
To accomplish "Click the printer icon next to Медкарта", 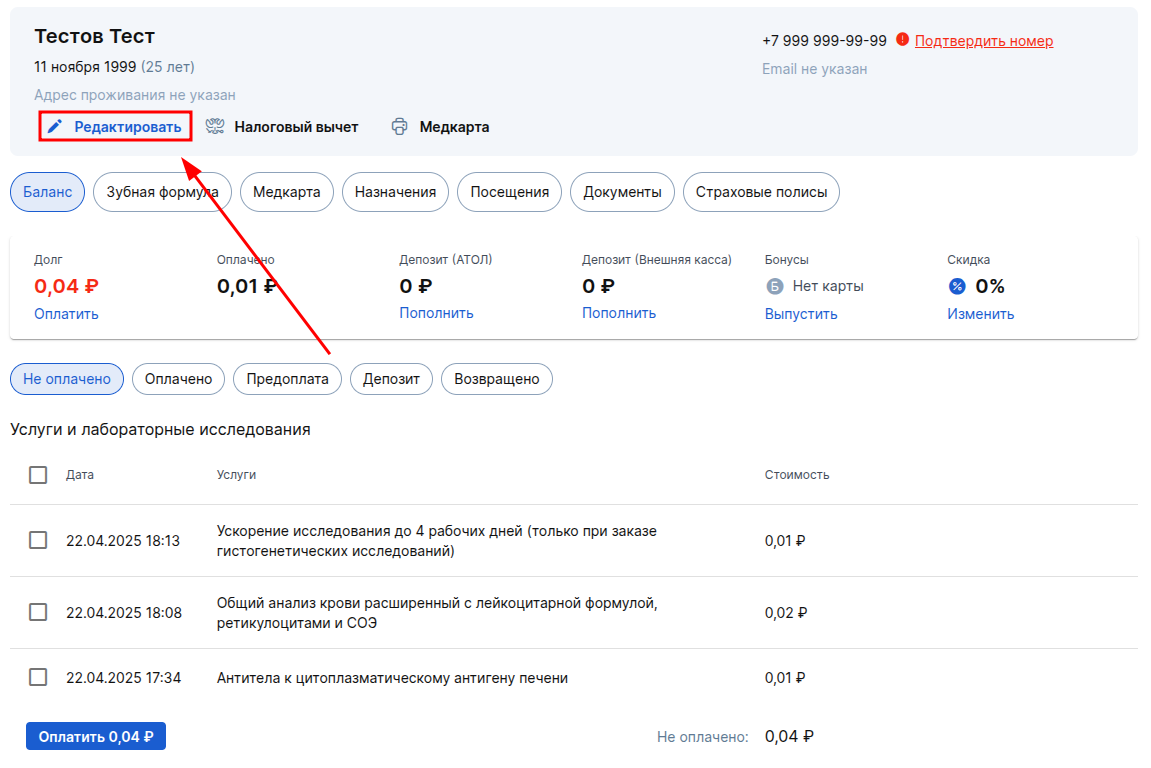I will tap(399, 127).
